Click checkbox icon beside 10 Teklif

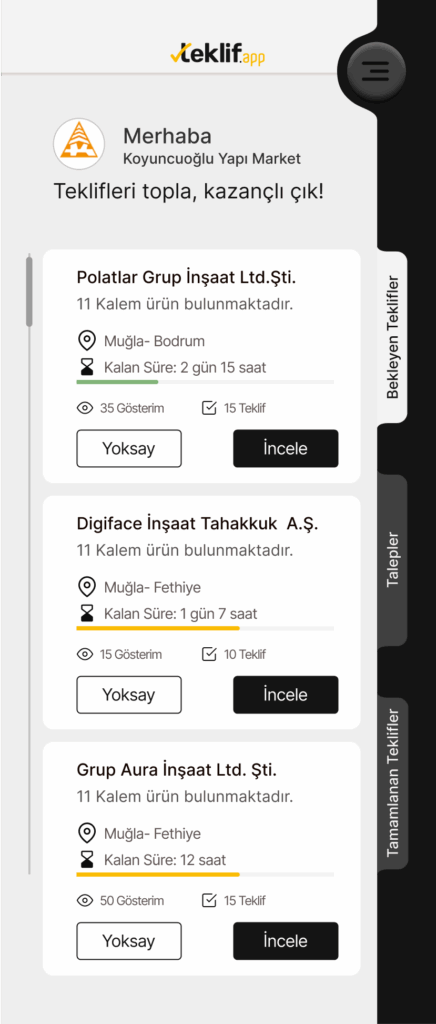209,654
